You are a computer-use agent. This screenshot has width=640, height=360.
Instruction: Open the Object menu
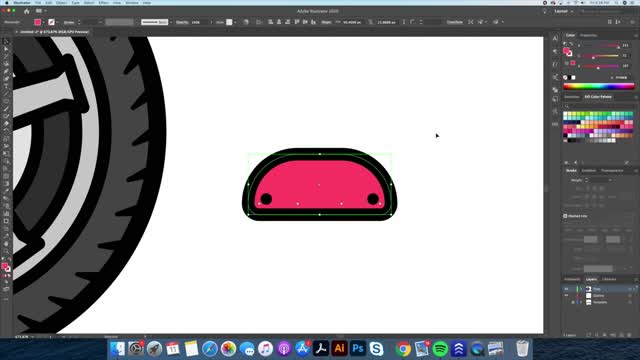(x=61, y=2)
